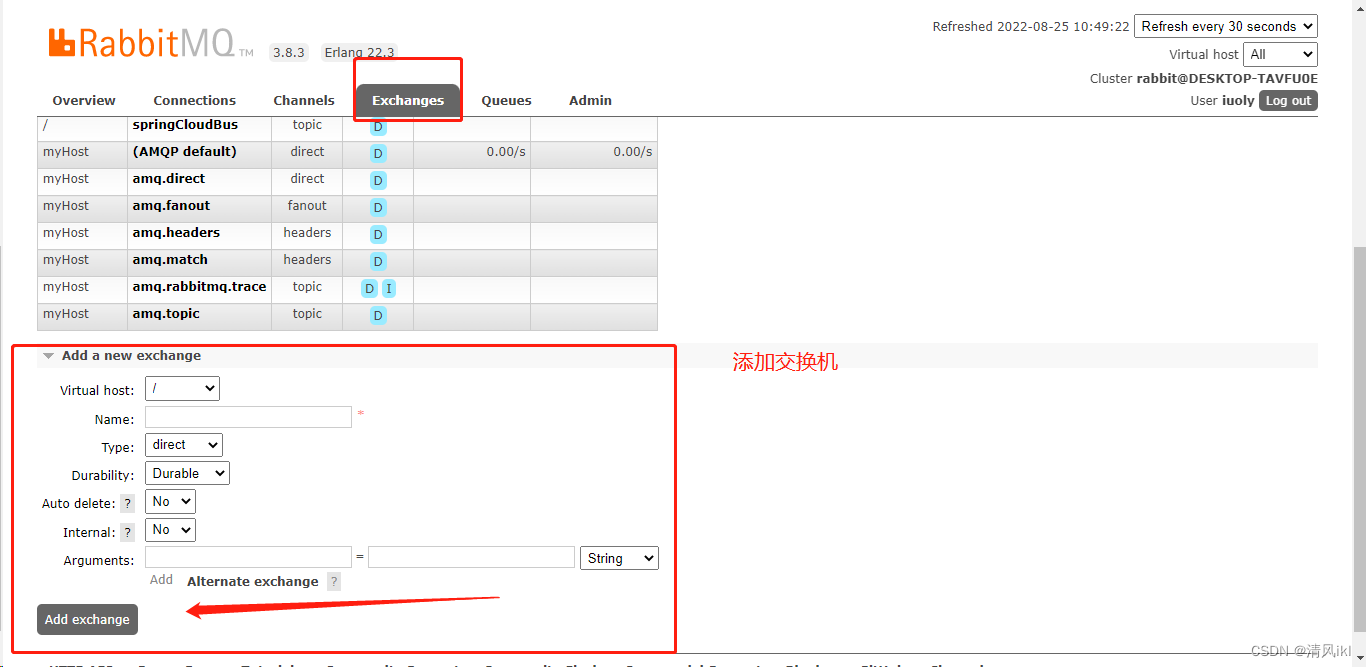Click the Add alternate exchange argument link

161,580
